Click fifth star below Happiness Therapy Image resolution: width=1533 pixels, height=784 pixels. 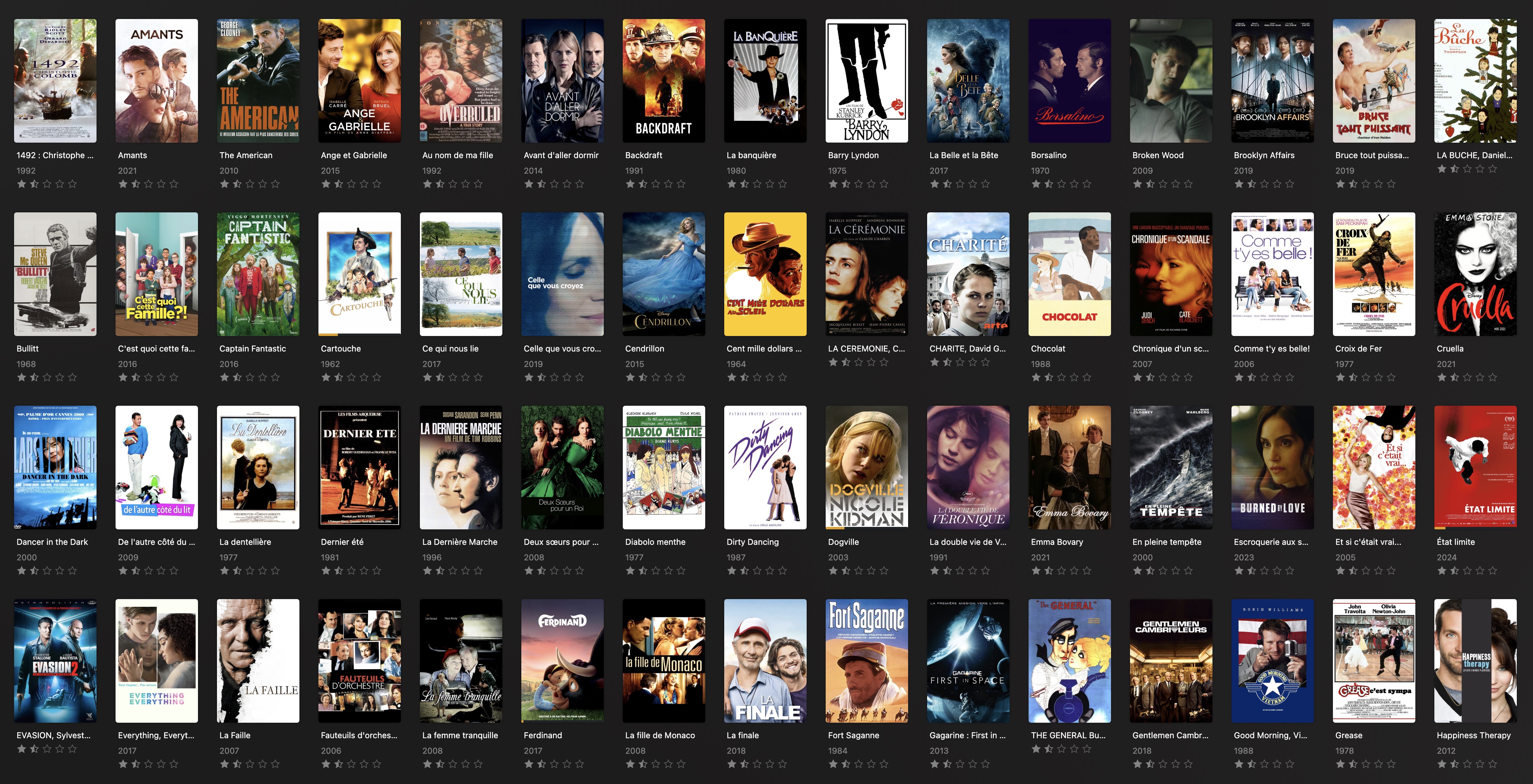point(1492,764)
